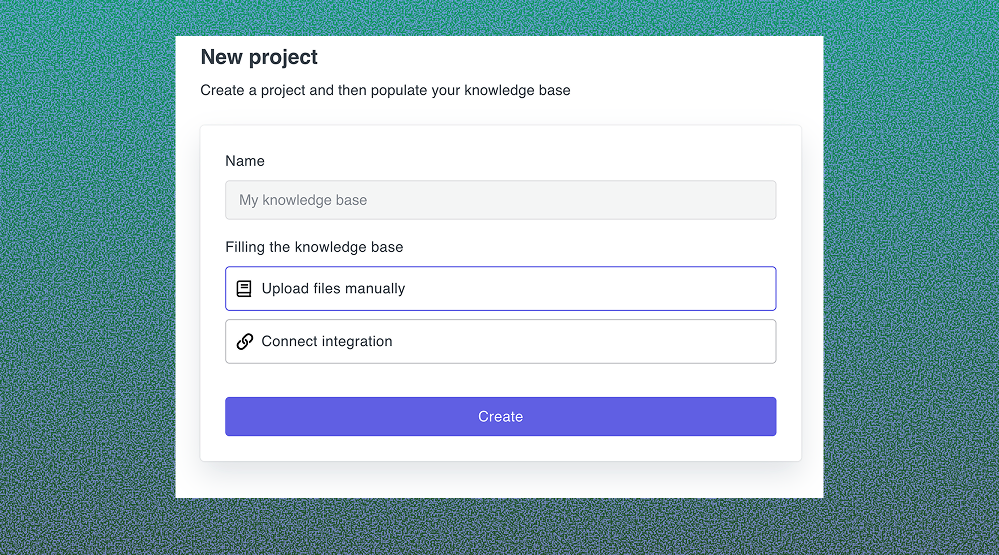Click the left edge of the Create button

[236, 417]
